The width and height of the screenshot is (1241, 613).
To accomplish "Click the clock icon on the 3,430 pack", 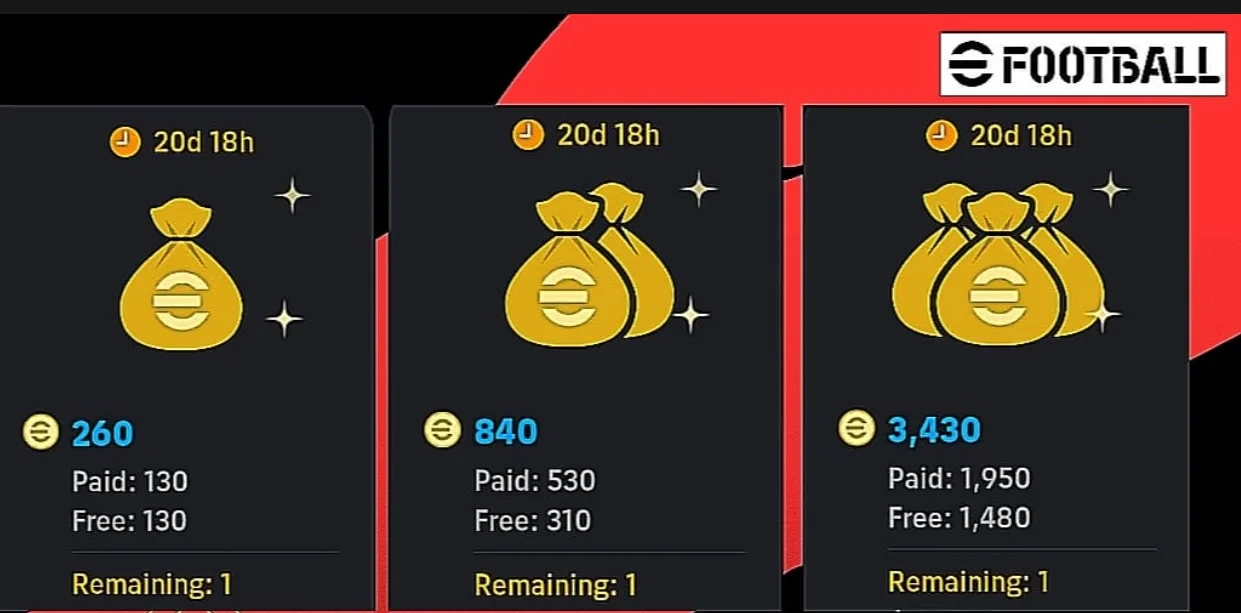I will [941, 134].
